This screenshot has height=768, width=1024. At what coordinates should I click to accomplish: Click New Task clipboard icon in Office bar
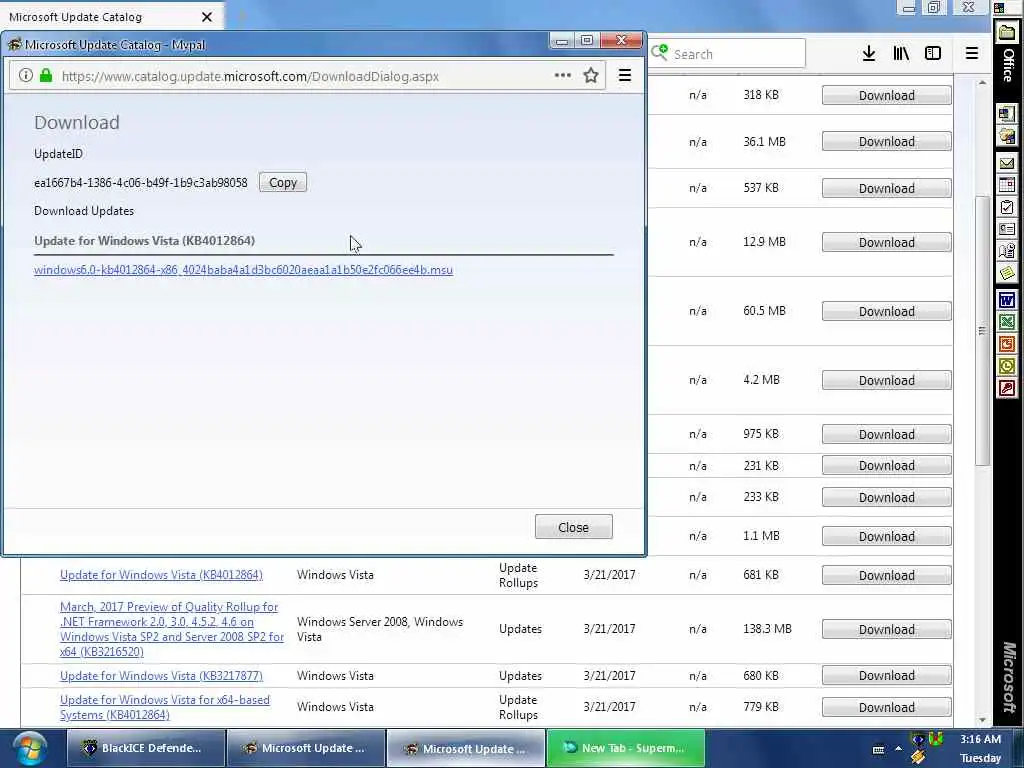tap(1006, 208)
